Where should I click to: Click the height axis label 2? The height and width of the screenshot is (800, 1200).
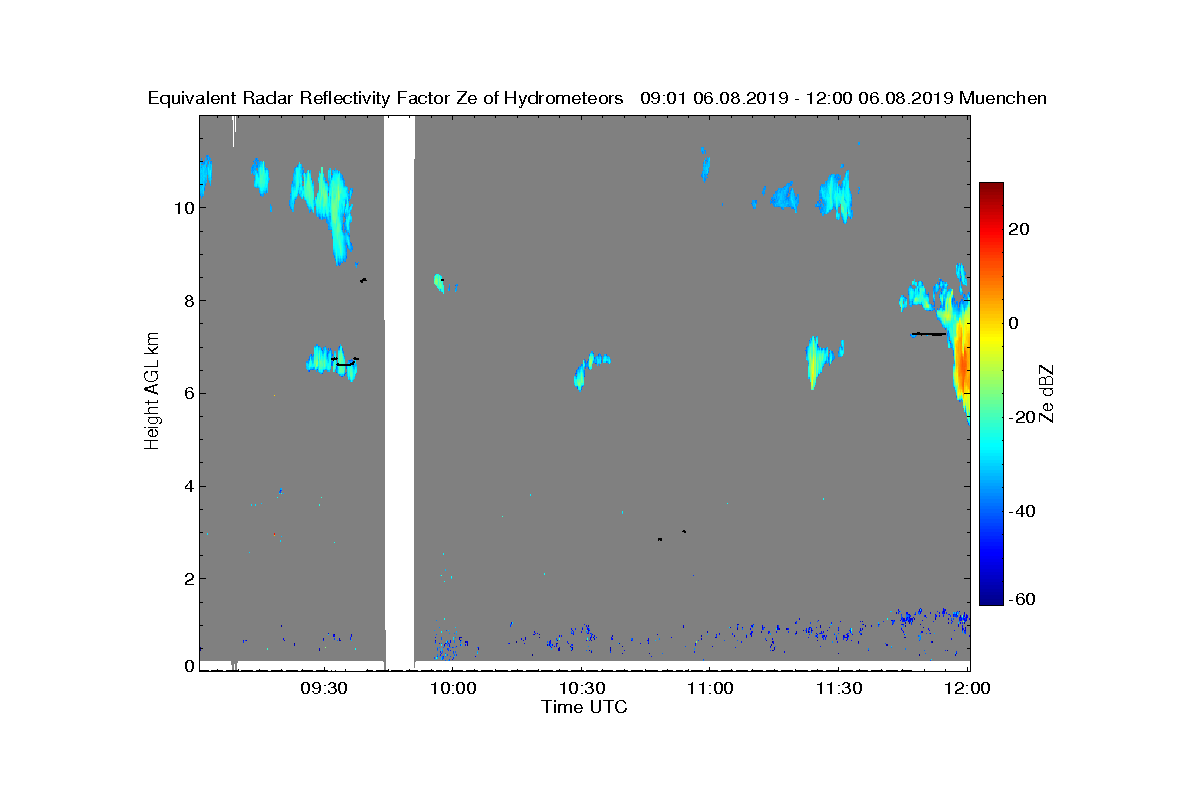coord(187,579)
